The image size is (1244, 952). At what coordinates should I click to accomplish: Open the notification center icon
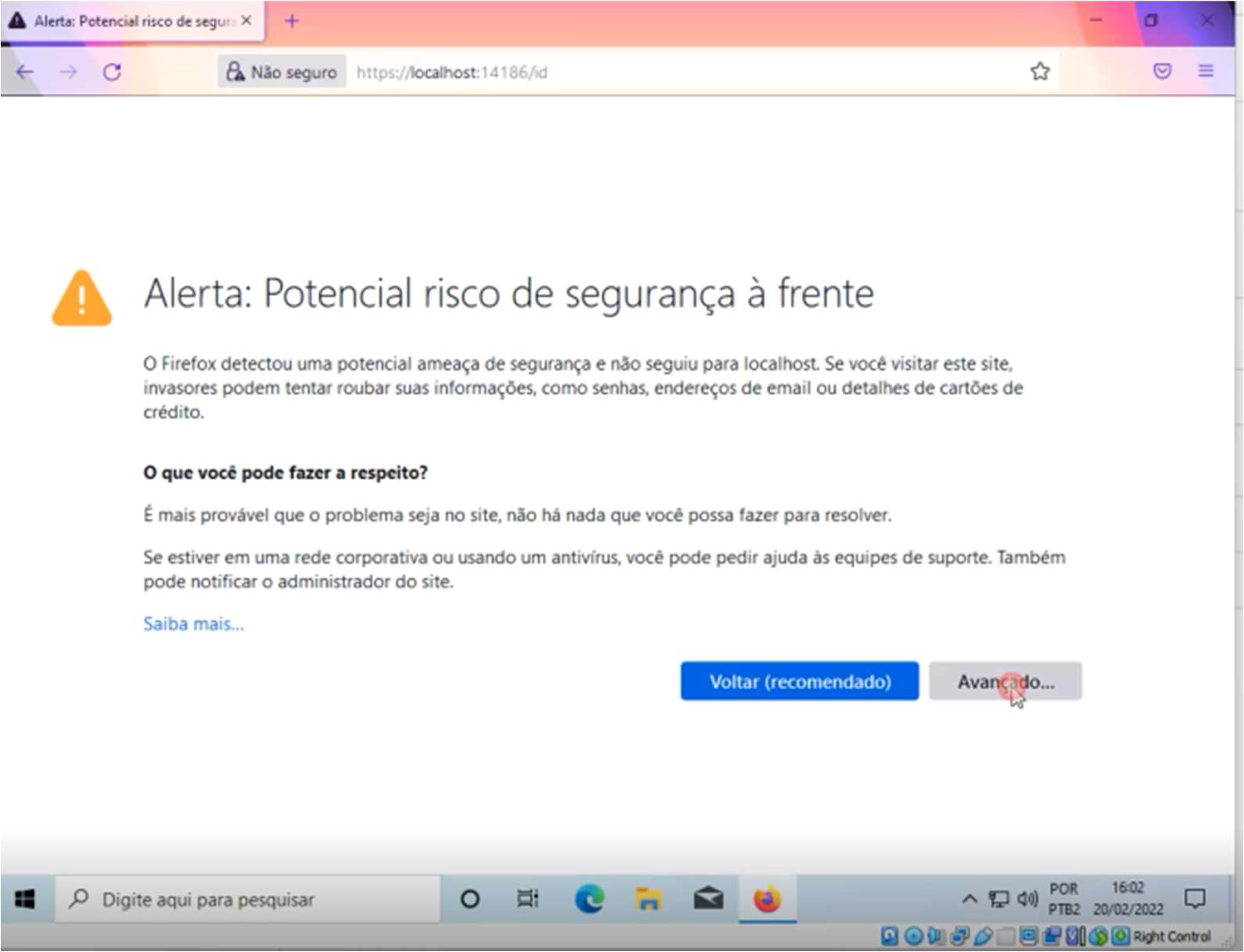[x=1195, y=899]
